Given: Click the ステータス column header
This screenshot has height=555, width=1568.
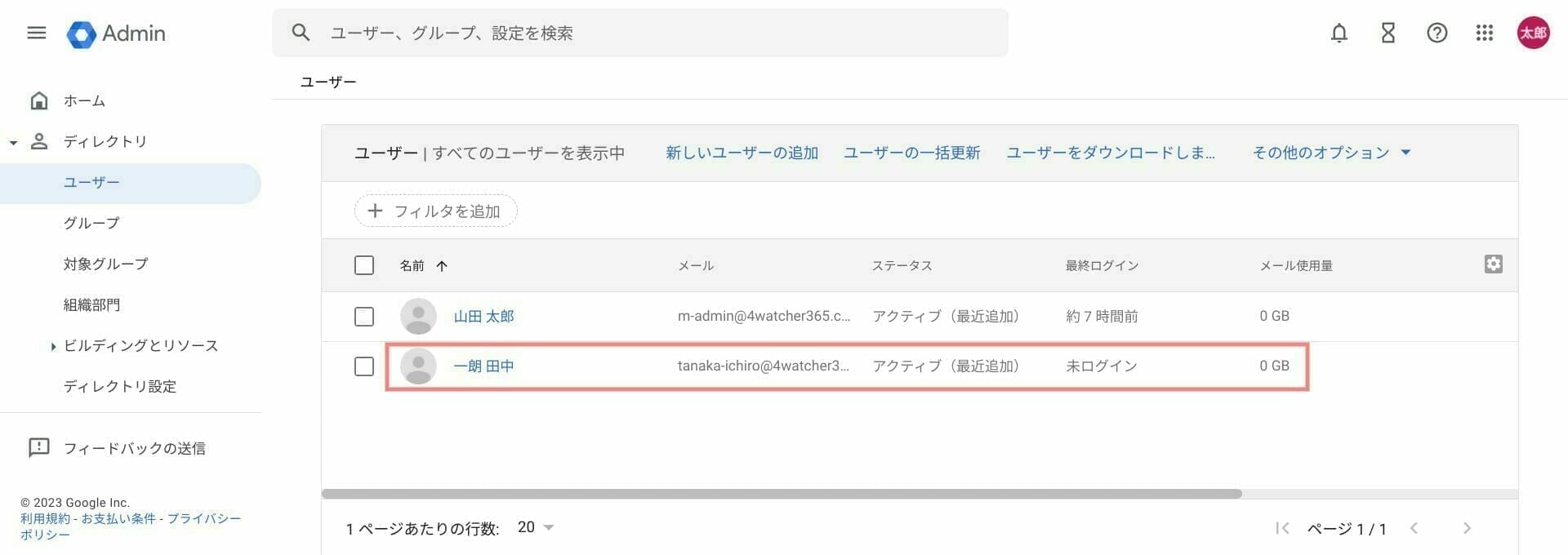Looking at the screenshot, I should tap(902, 265).
